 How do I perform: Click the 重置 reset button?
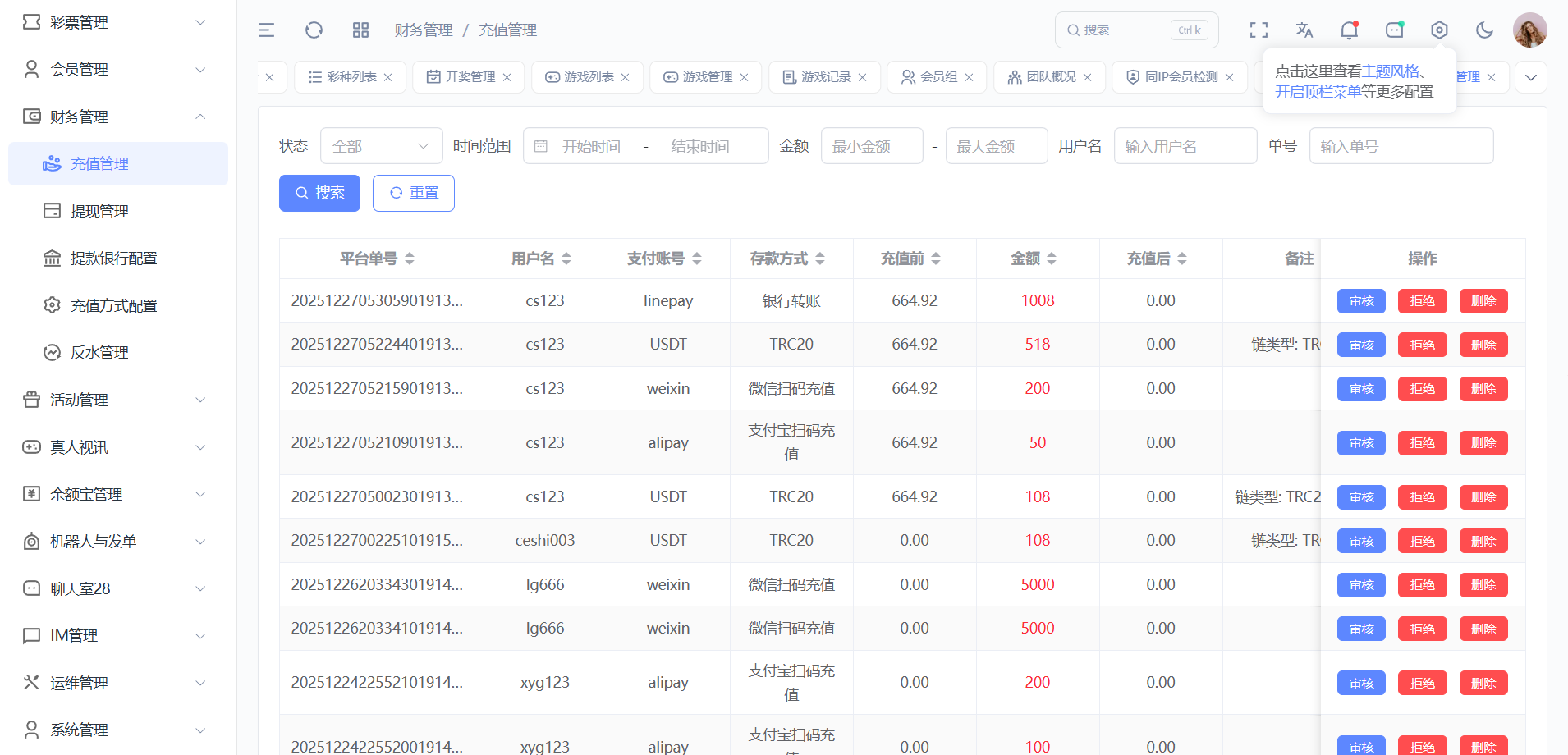(x=414, y=193)
